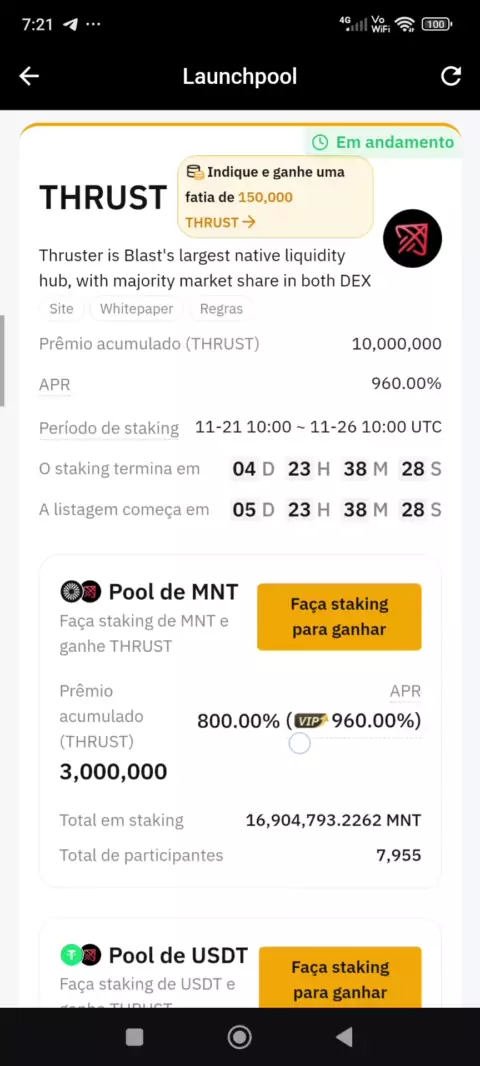Tap the Android recent apps square
Viewport: 480px width, 1066px height.
pyautogui.click(x=135, y=1037)
